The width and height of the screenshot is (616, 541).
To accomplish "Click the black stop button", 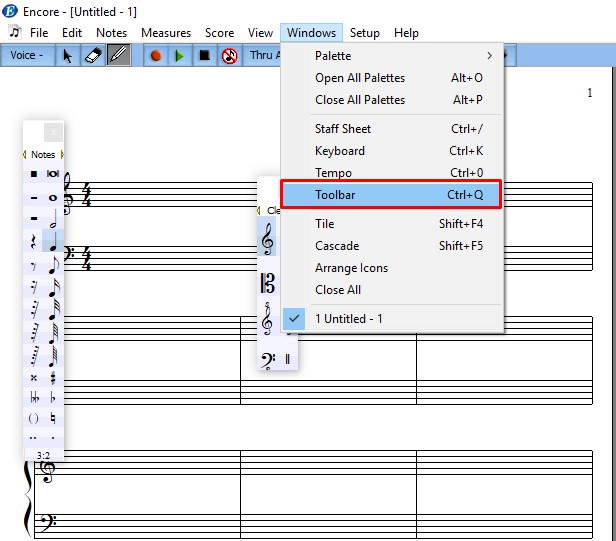I will point(205,55).
